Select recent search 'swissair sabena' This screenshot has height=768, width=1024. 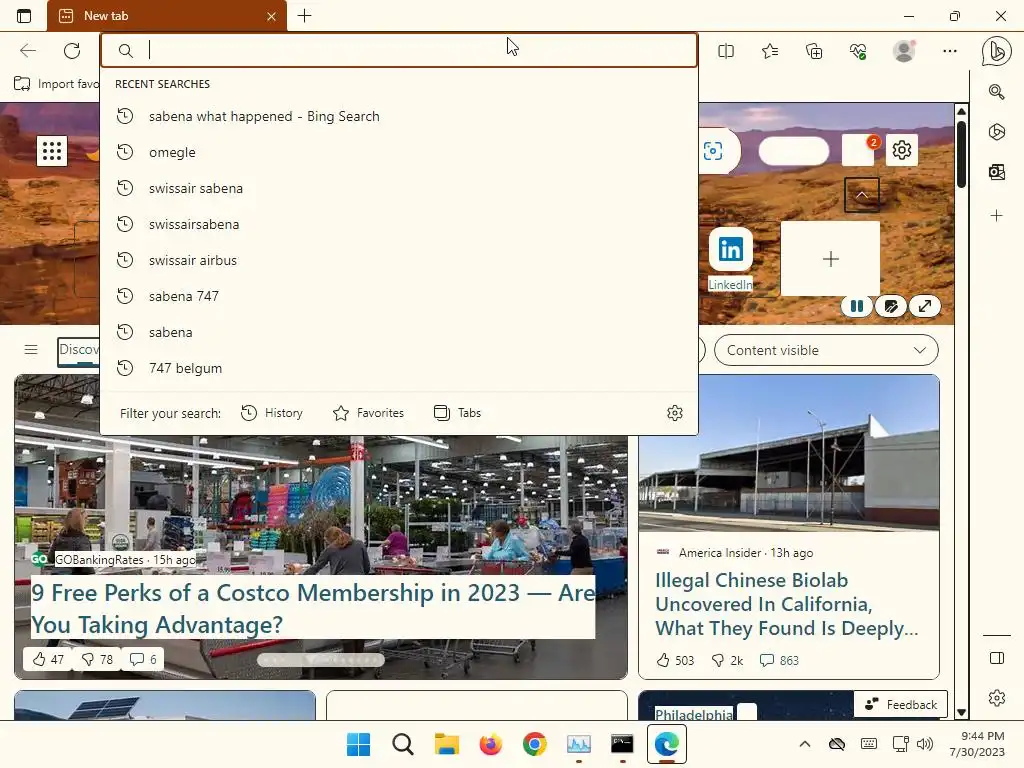pyautogui.click(x=399, y=188)
